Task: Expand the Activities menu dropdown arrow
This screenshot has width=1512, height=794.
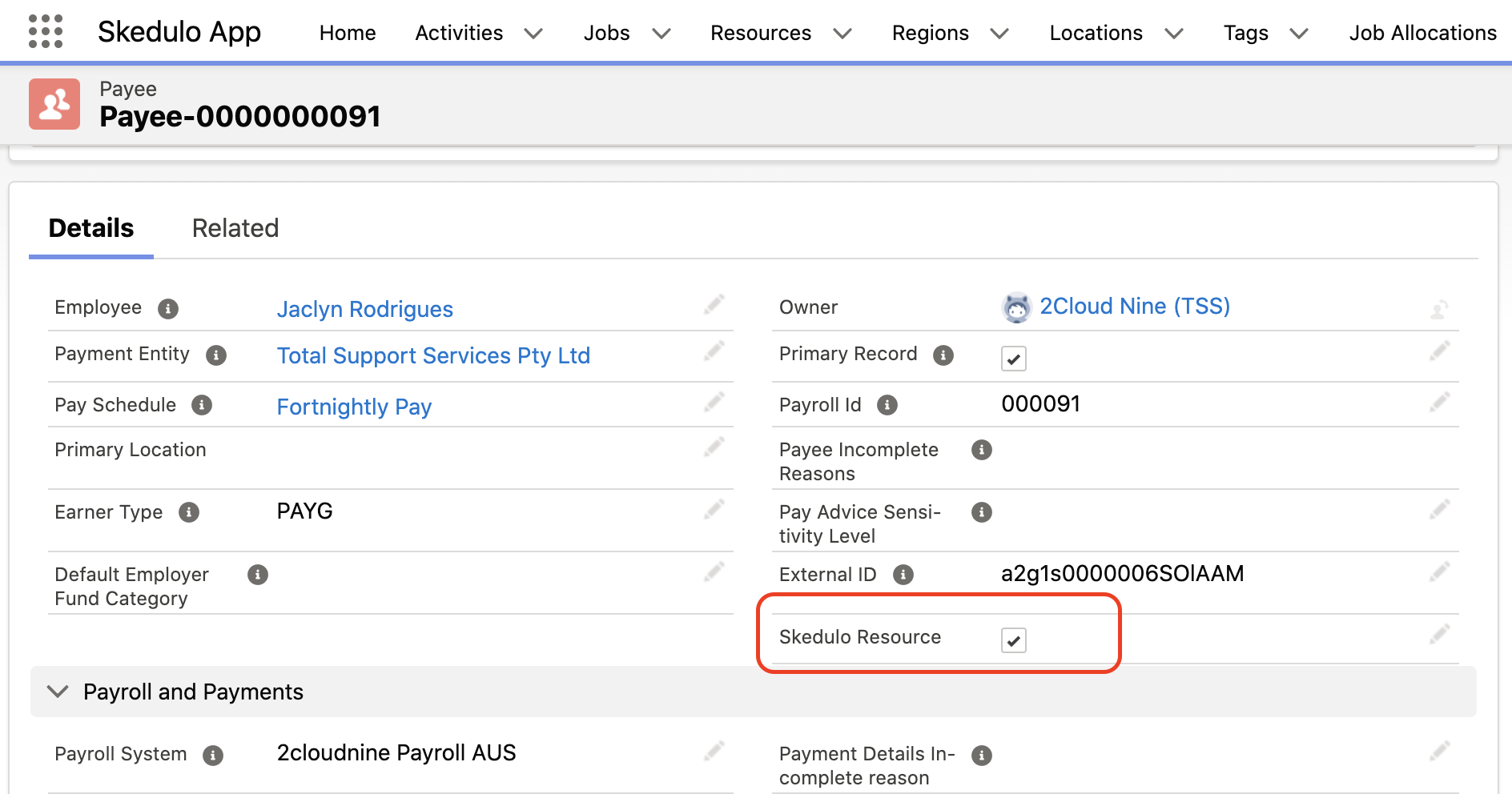Action: [x=533, y=34]
